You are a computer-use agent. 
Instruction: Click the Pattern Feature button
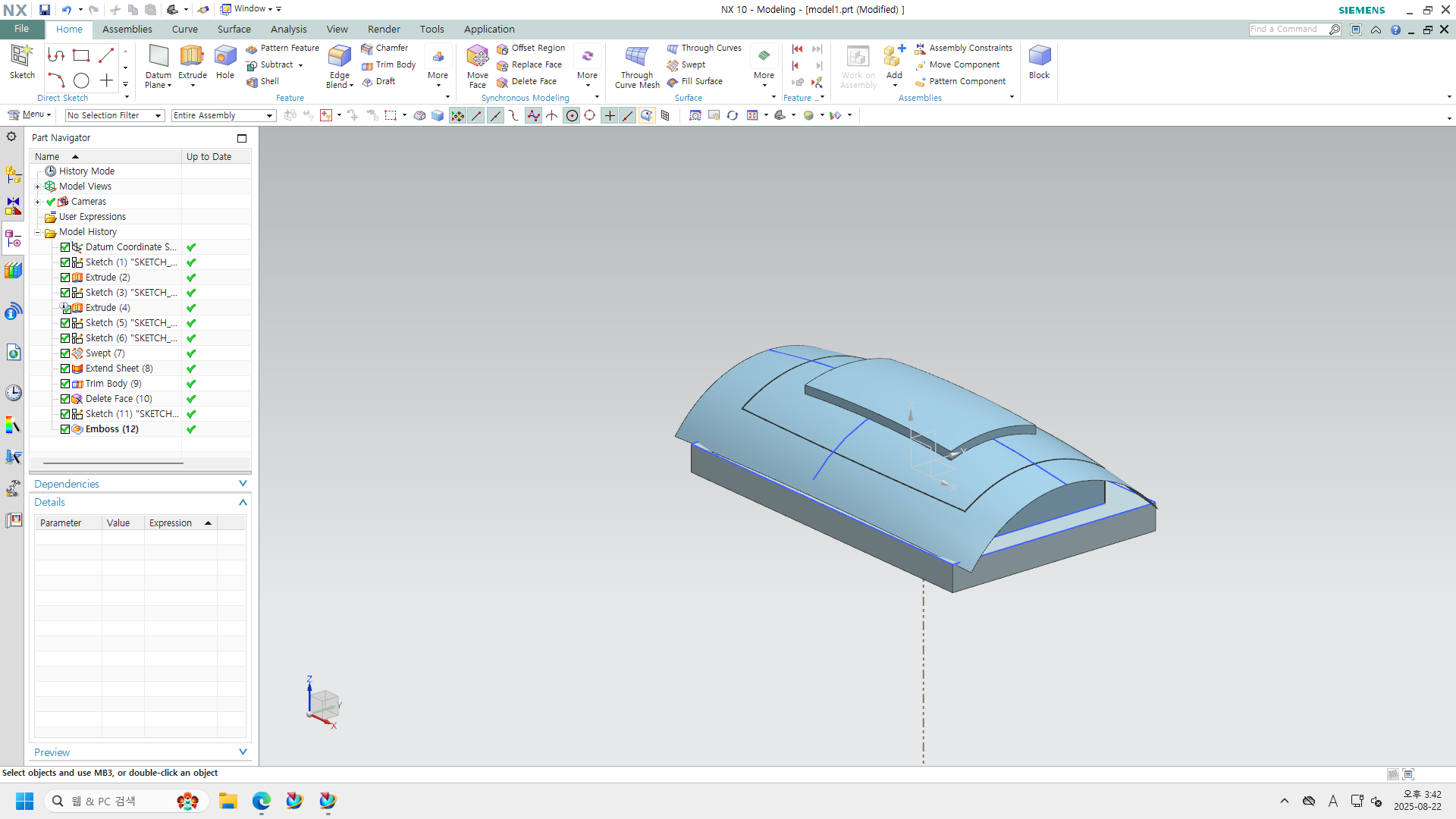[283, 48]
